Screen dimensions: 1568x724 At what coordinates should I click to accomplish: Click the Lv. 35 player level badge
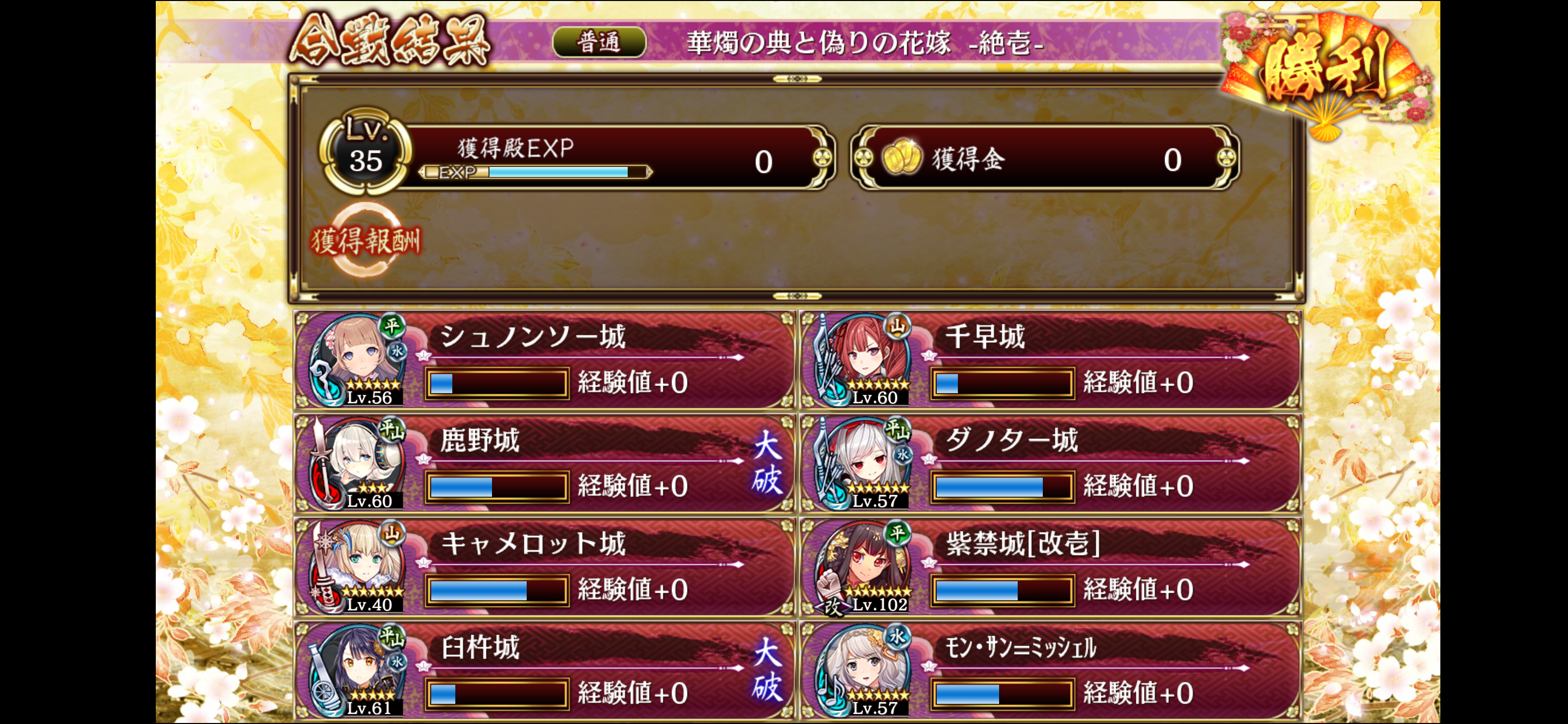tap(365, 150)
